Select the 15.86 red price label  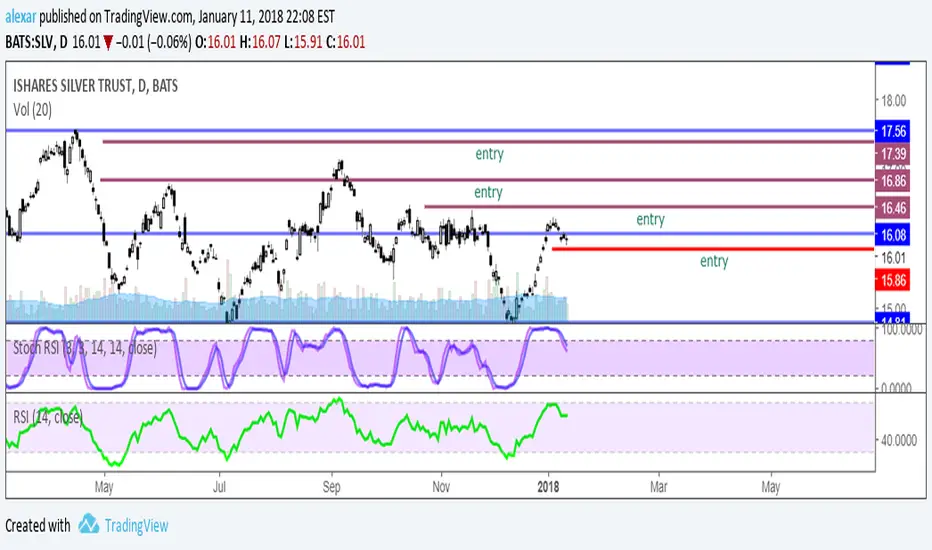coord(893,280)
